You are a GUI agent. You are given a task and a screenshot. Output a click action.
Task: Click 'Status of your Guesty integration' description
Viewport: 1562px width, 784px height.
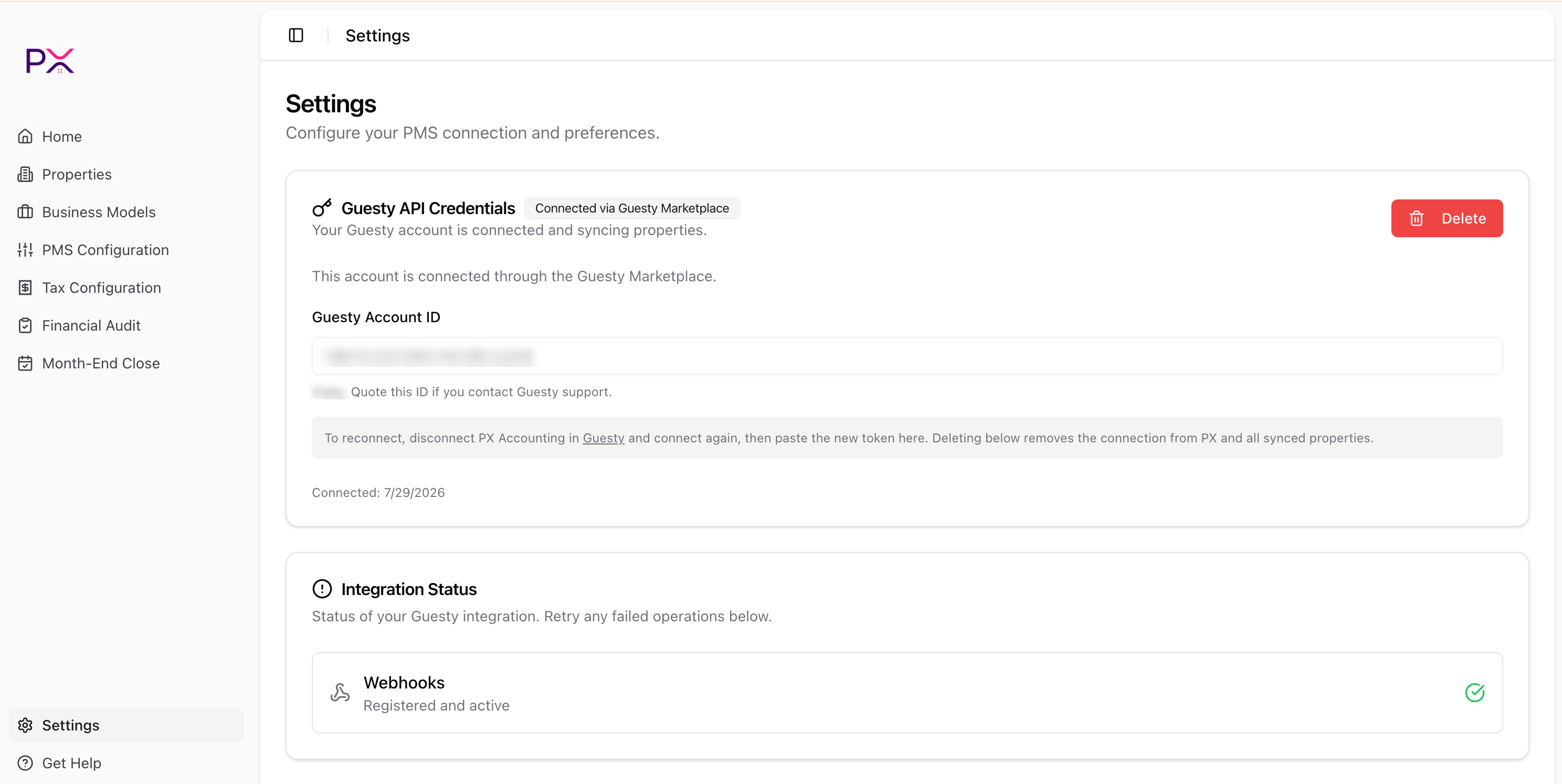coord(542,616)
